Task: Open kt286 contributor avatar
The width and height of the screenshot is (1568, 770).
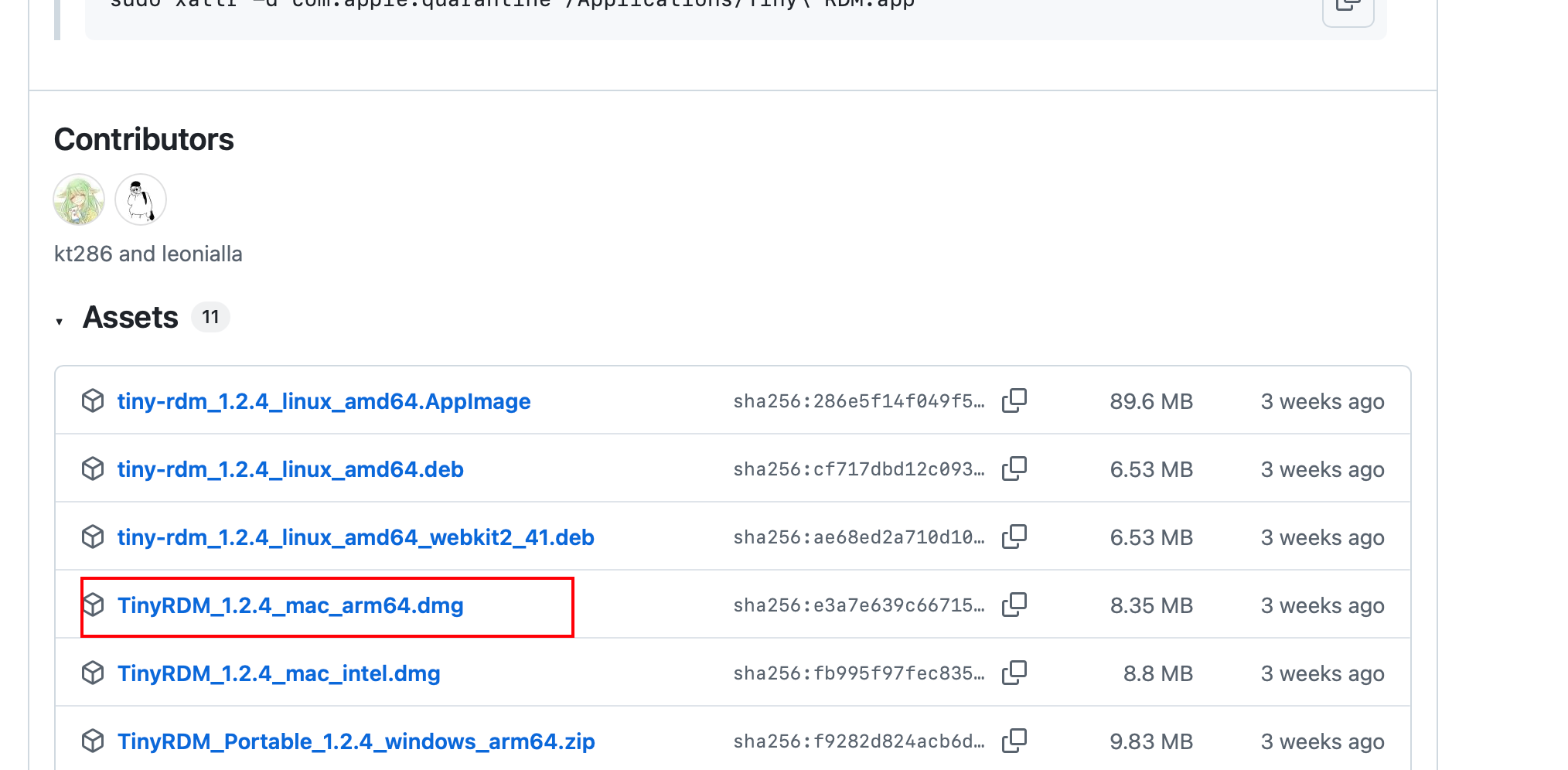Action: [79, 199]
